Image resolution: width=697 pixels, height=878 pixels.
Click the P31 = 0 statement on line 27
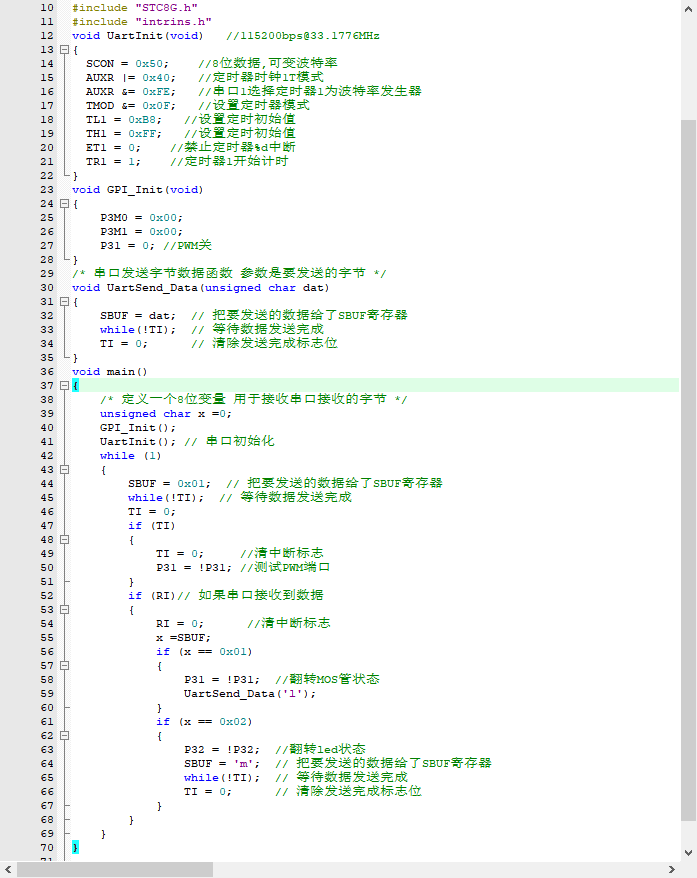(127, 245)
